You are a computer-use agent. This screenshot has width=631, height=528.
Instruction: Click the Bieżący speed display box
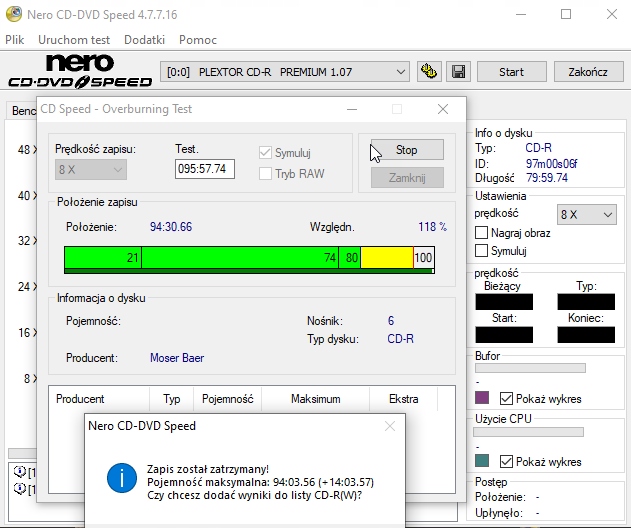[x=504, y=302]
